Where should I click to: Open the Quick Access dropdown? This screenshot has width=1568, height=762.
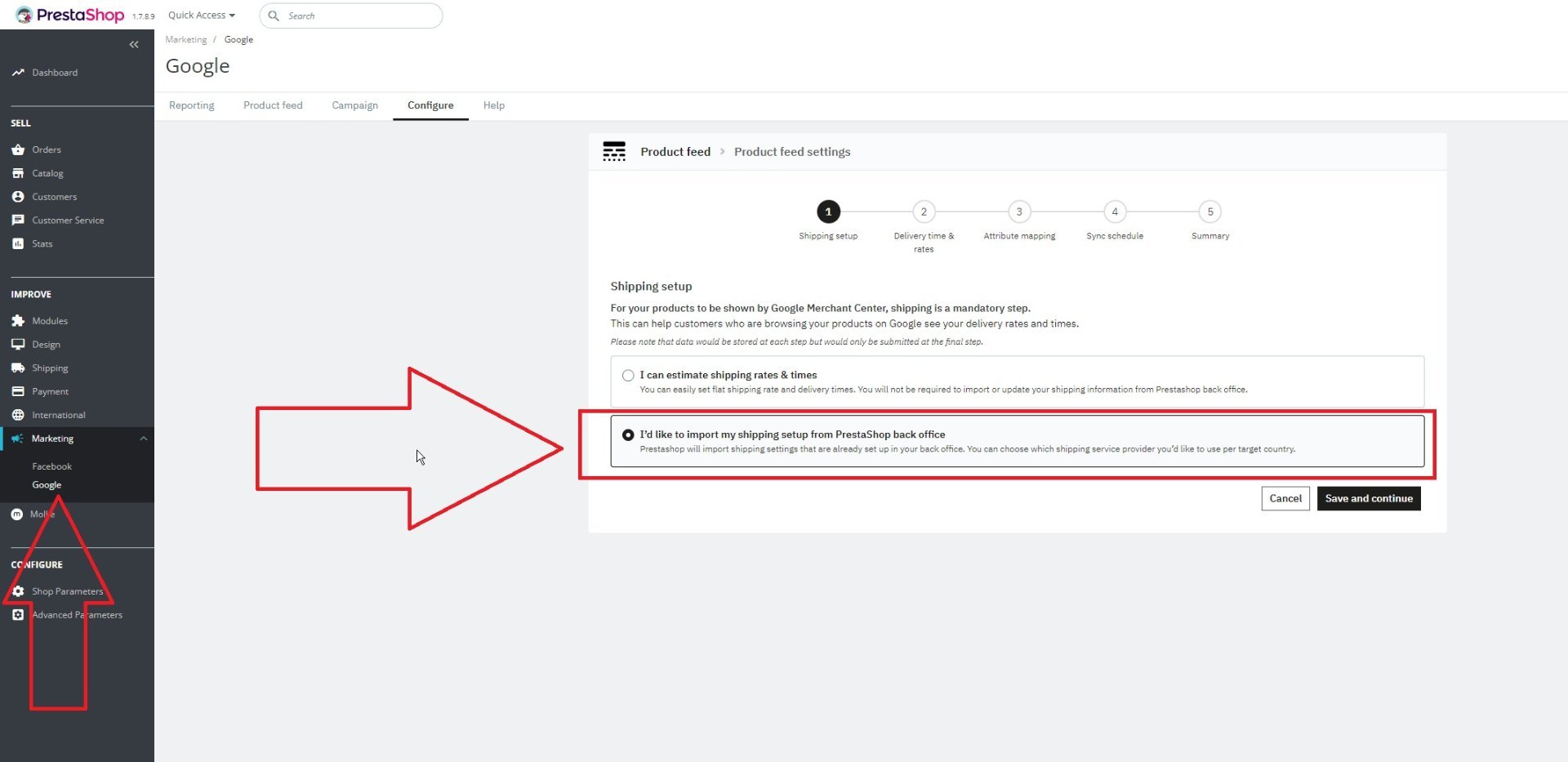[202, 15]
